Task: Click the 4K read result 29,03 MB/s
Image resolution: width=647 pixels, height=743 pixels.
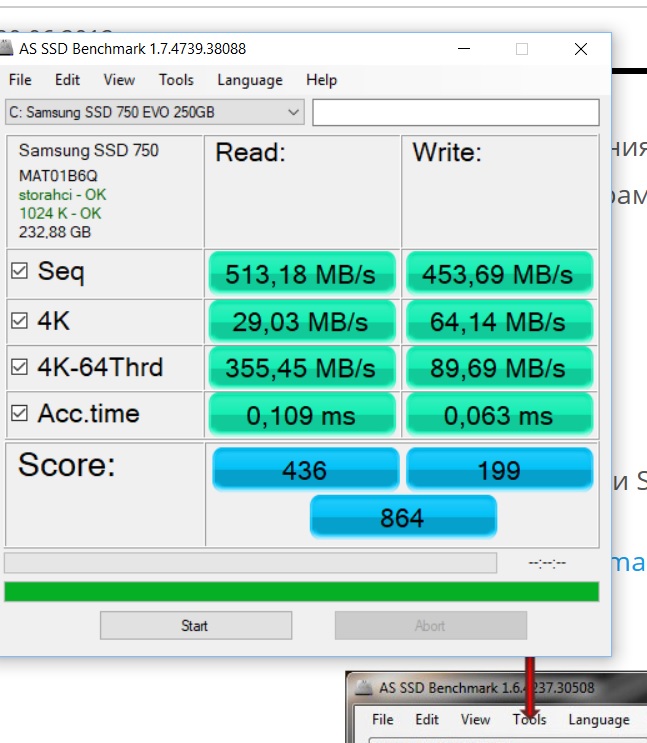Action: (302, 321)
